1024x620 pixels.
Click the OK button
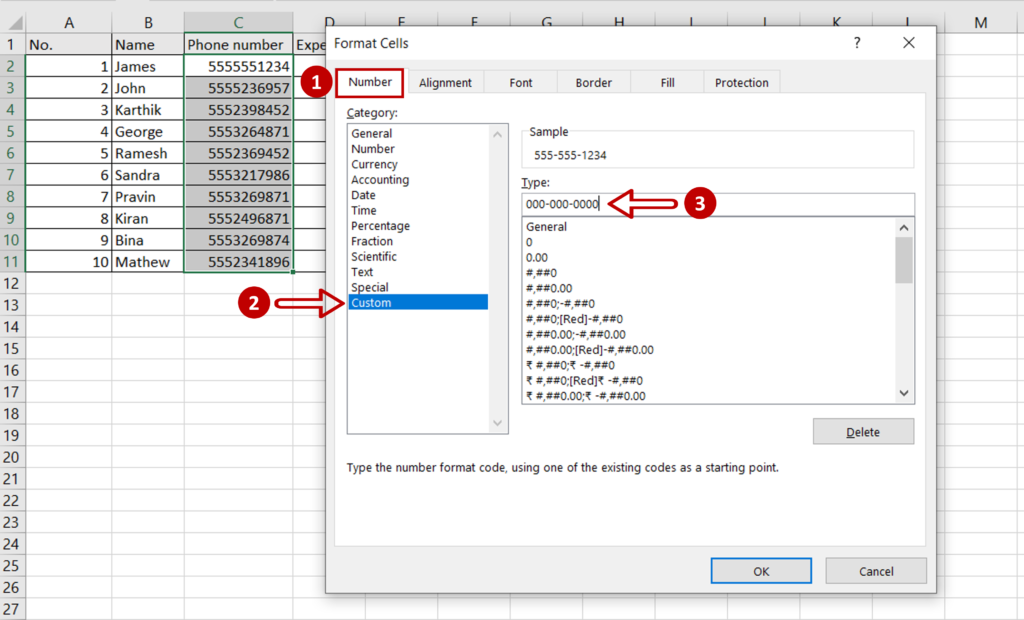pos(761,570)
